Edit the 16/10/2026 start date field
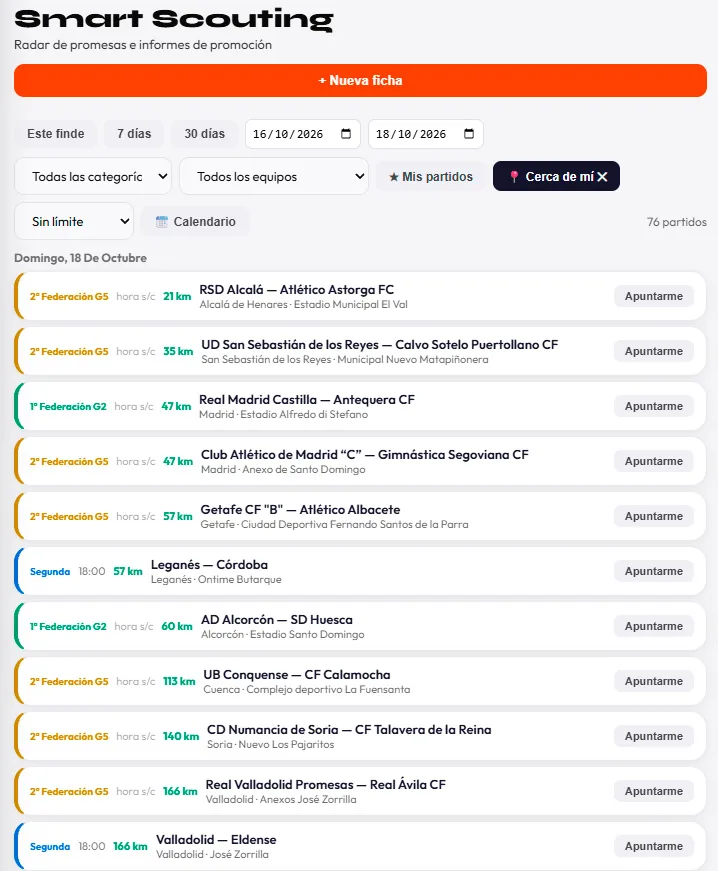The image size is (718, 871). (x=303, y=134)
